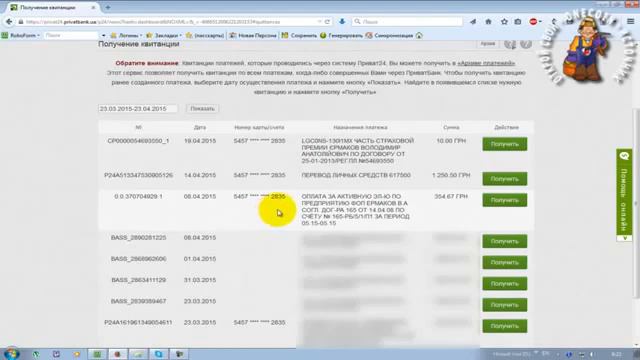Screen dimensions: 640x360
Task: Click the red circle taskbar application icon
Action: coord(118,354)
